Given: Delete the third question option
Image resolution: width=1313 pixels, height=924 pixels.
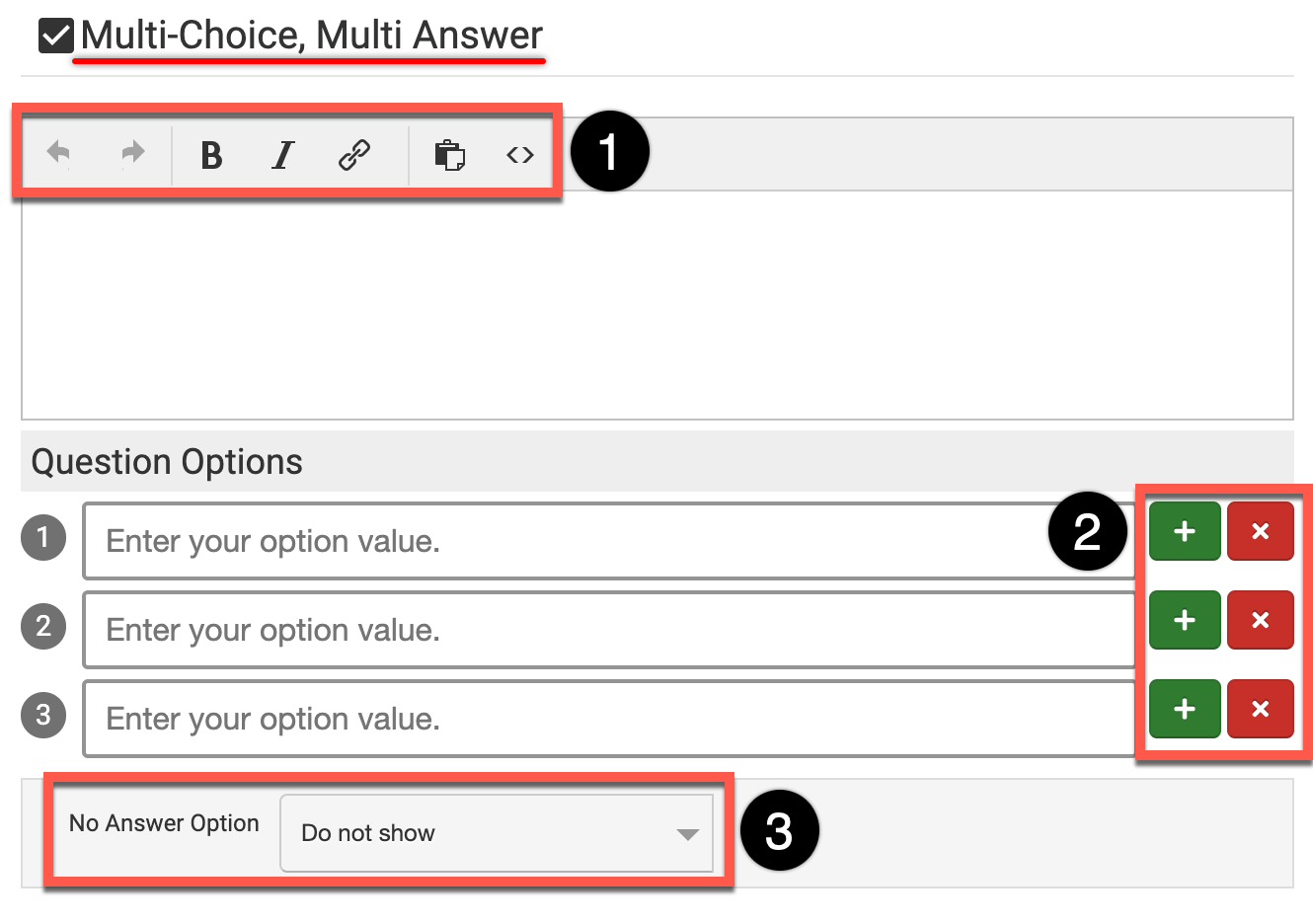Looking at the screenshot, I should (1260, 709).
